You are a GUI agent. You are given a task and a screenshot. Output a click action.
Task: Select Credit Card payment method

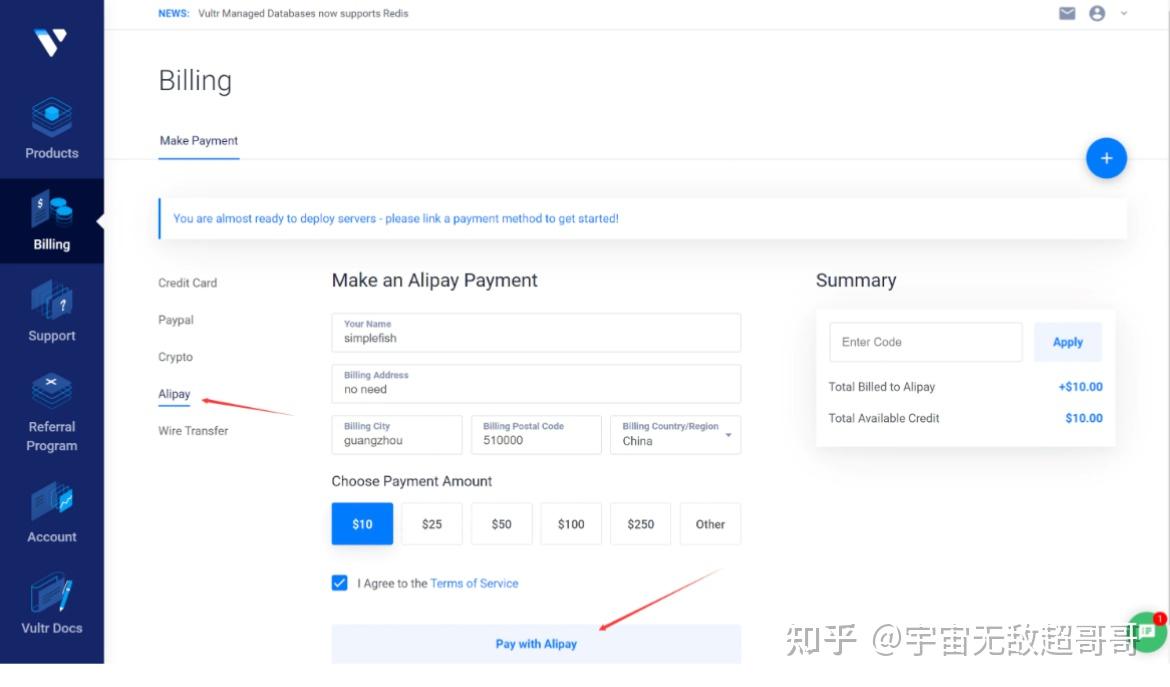187,283
